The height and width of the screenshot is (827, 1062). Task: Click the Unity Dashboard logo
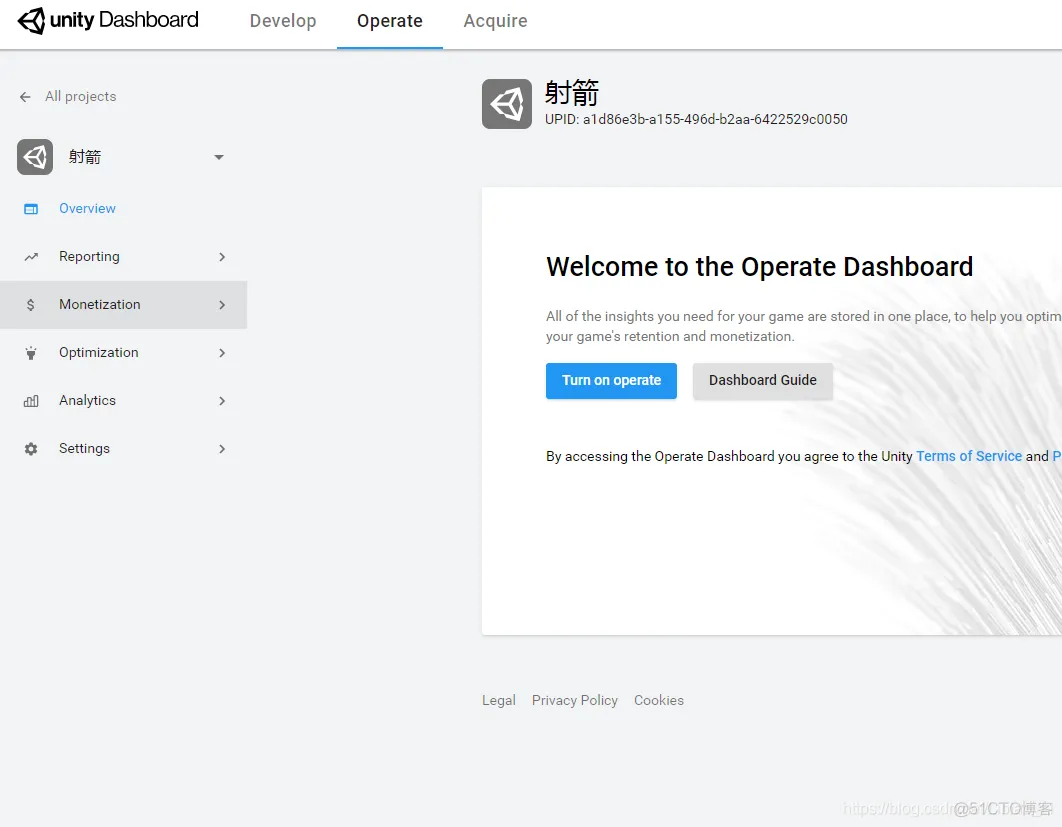pyautogui.click(x=108, y=20)
